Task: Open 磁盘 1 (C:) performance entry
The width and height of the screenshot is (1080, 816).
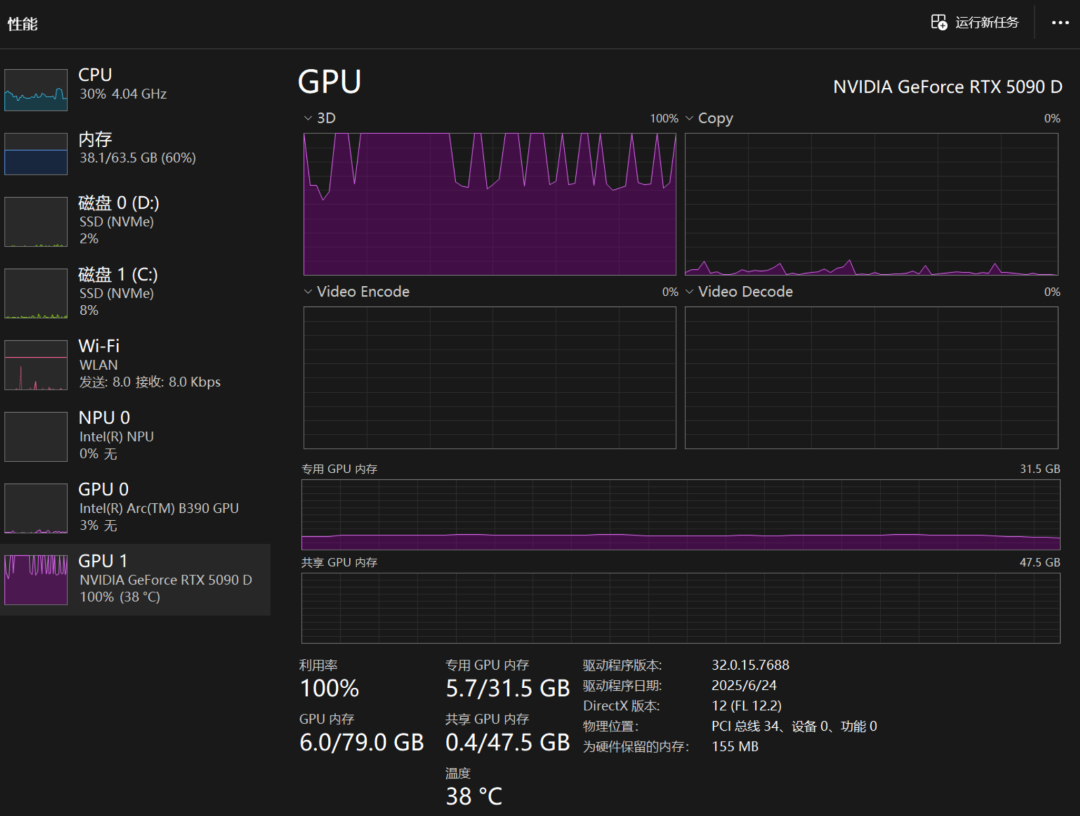Action: (x=136, y=293)
